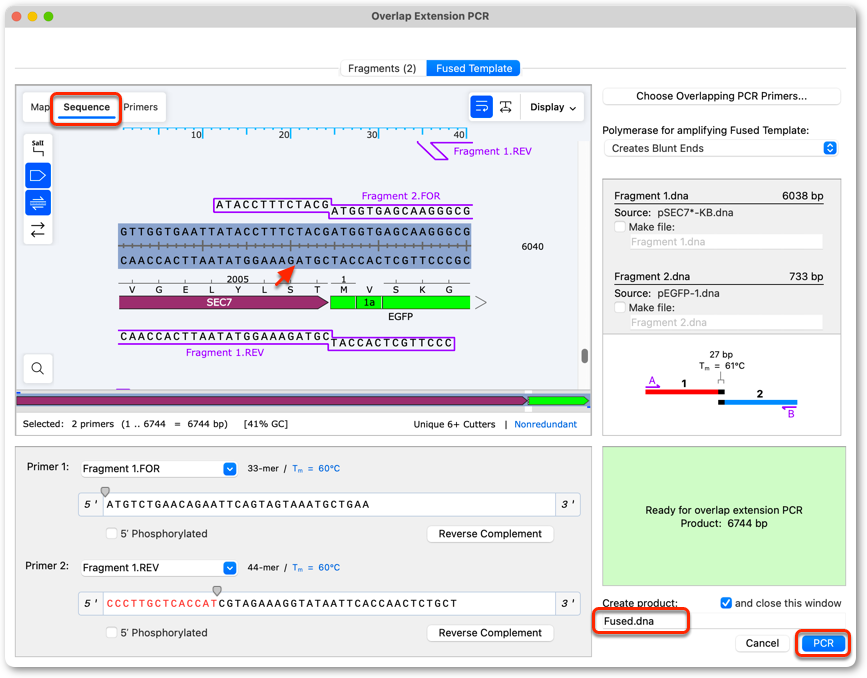867x678 pixels.
Task: Select the Fragment 2.FOR primer label
Action: click(x=400, y=196)
